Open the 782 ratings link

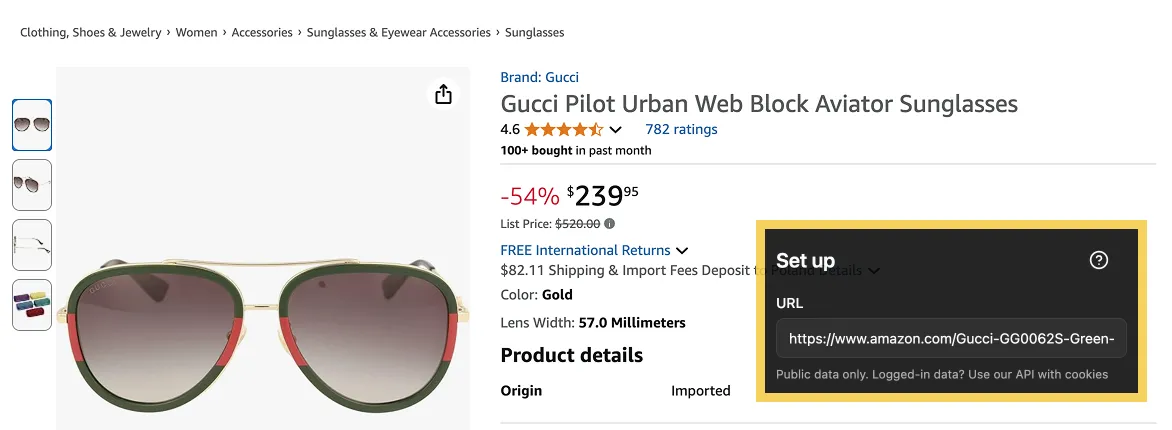(681, 129)
